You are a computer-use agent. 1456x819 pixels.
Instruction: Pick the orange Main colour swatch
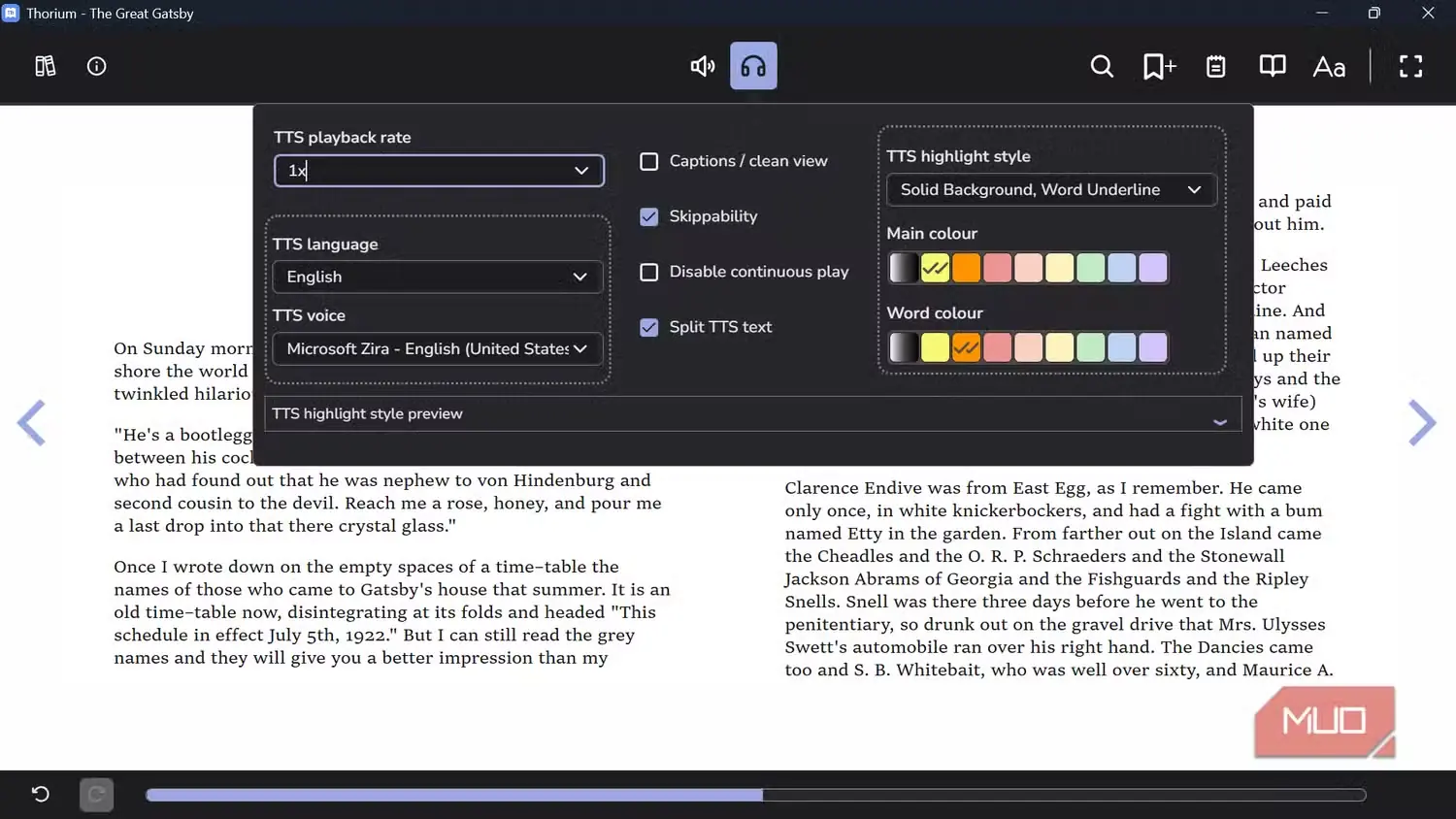tap(966, 268)
